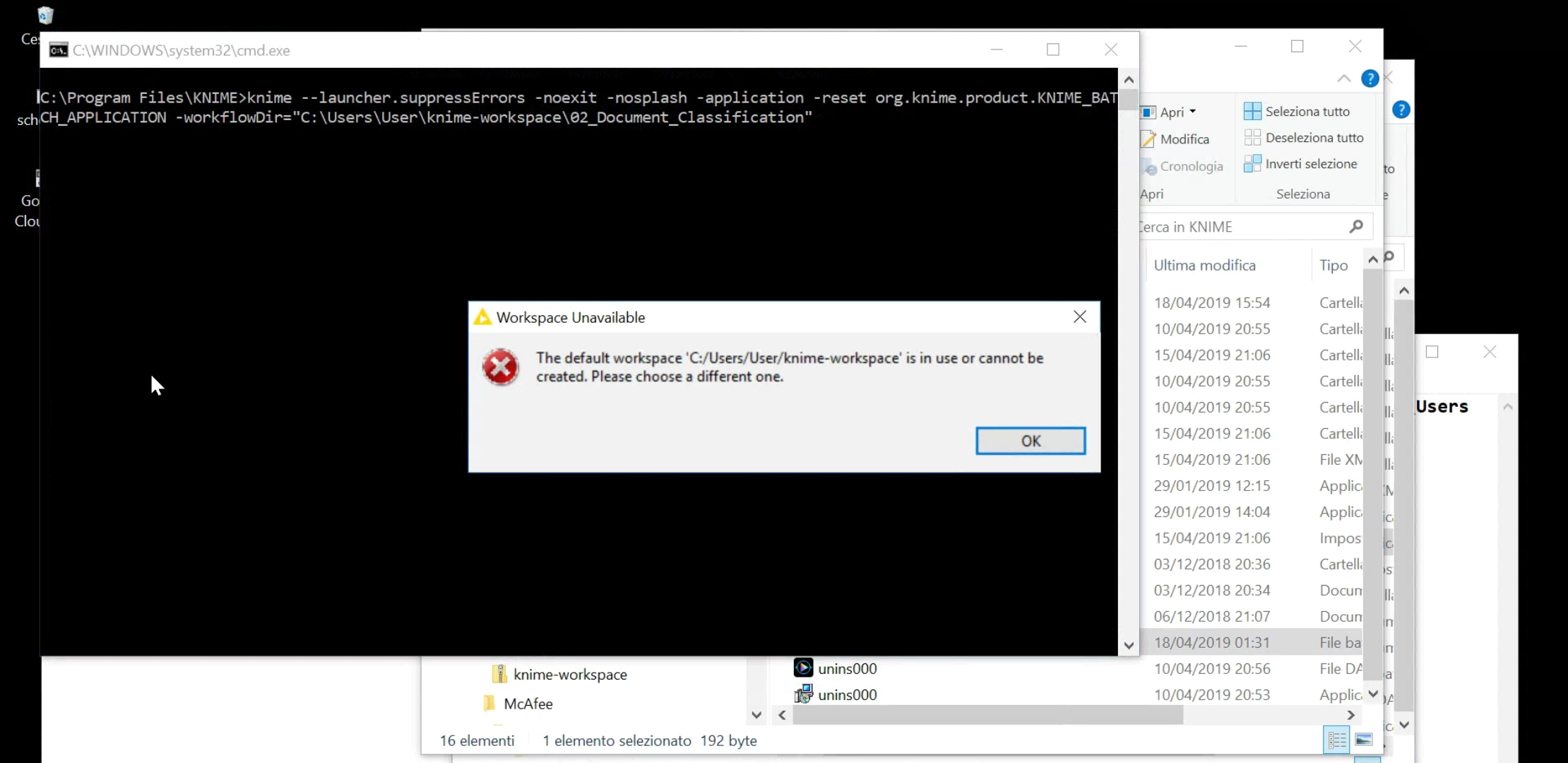Click the search magnifier in Cerca in KNIME
1568x763 pixels.
point(1355,227)
